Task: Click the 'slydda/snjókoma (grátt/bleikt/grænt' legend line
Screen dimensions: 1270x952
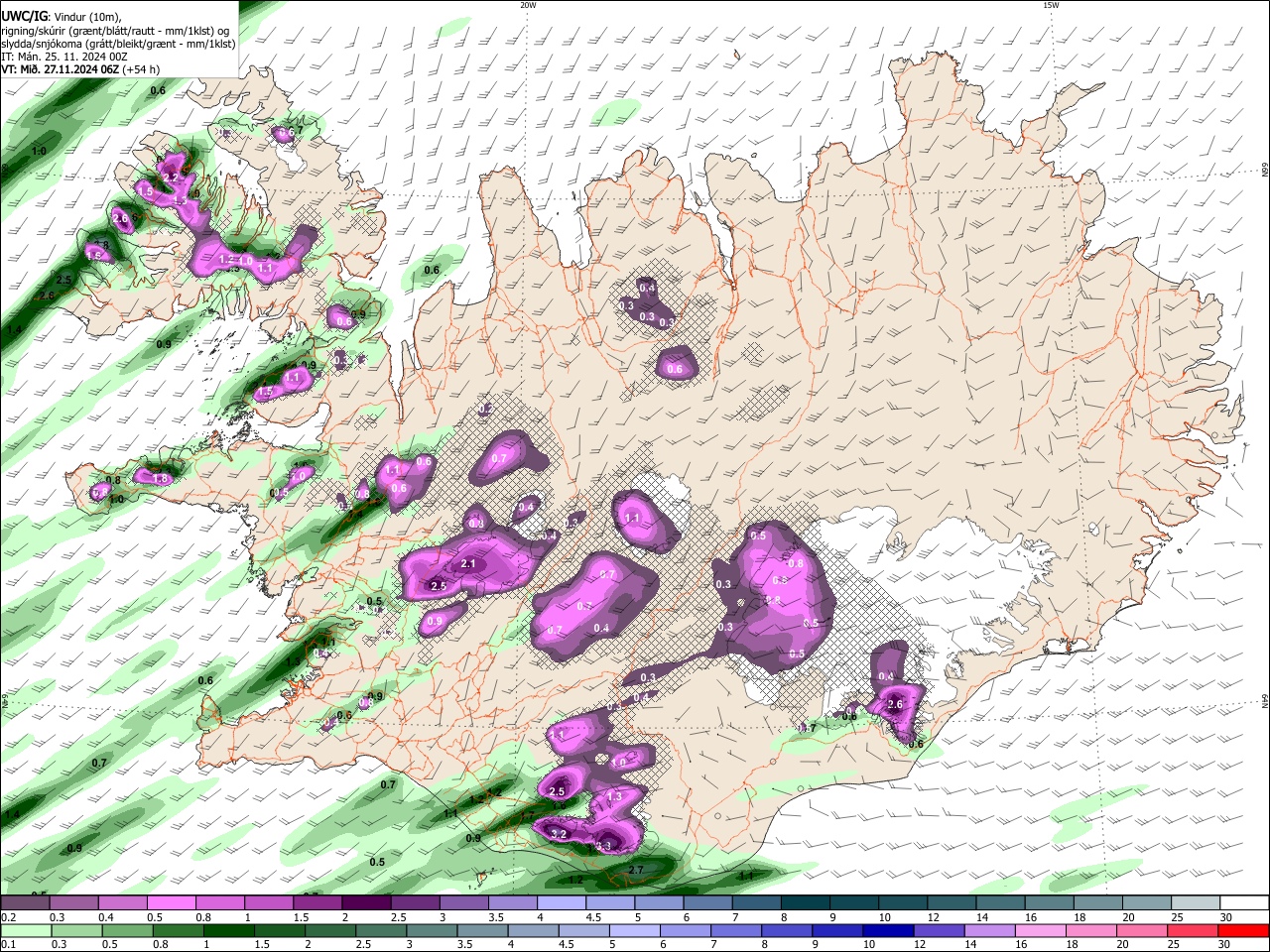Action: [118, 44]
